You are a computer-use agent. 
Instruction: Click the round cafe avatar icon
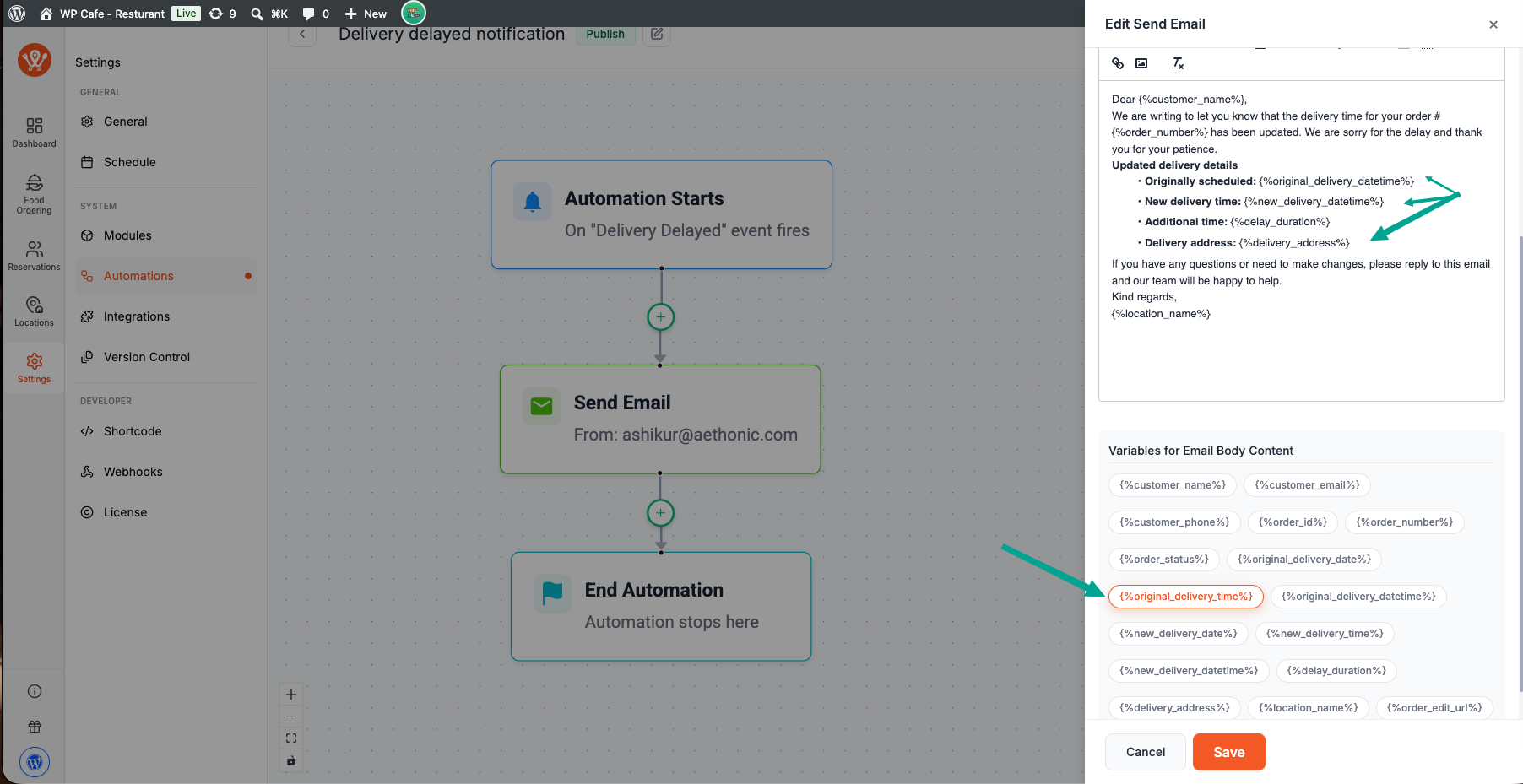coord(414,13)
